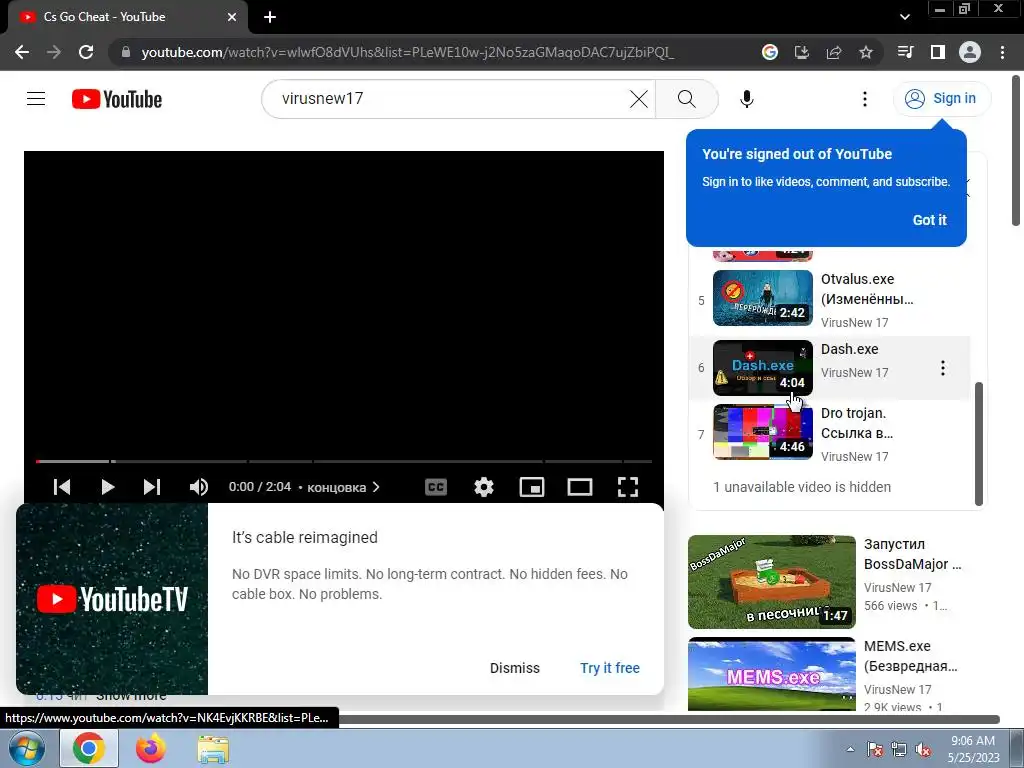Open tab search dropdown arrow
1024x768 pixels.
[904, 18]
